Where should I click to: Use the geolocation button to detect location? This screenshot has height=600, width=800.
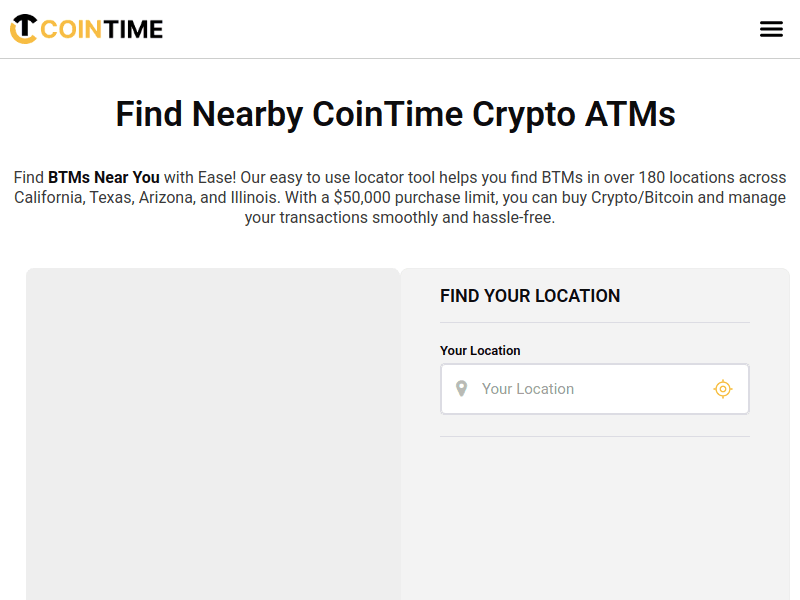click(x=723, y=388)
